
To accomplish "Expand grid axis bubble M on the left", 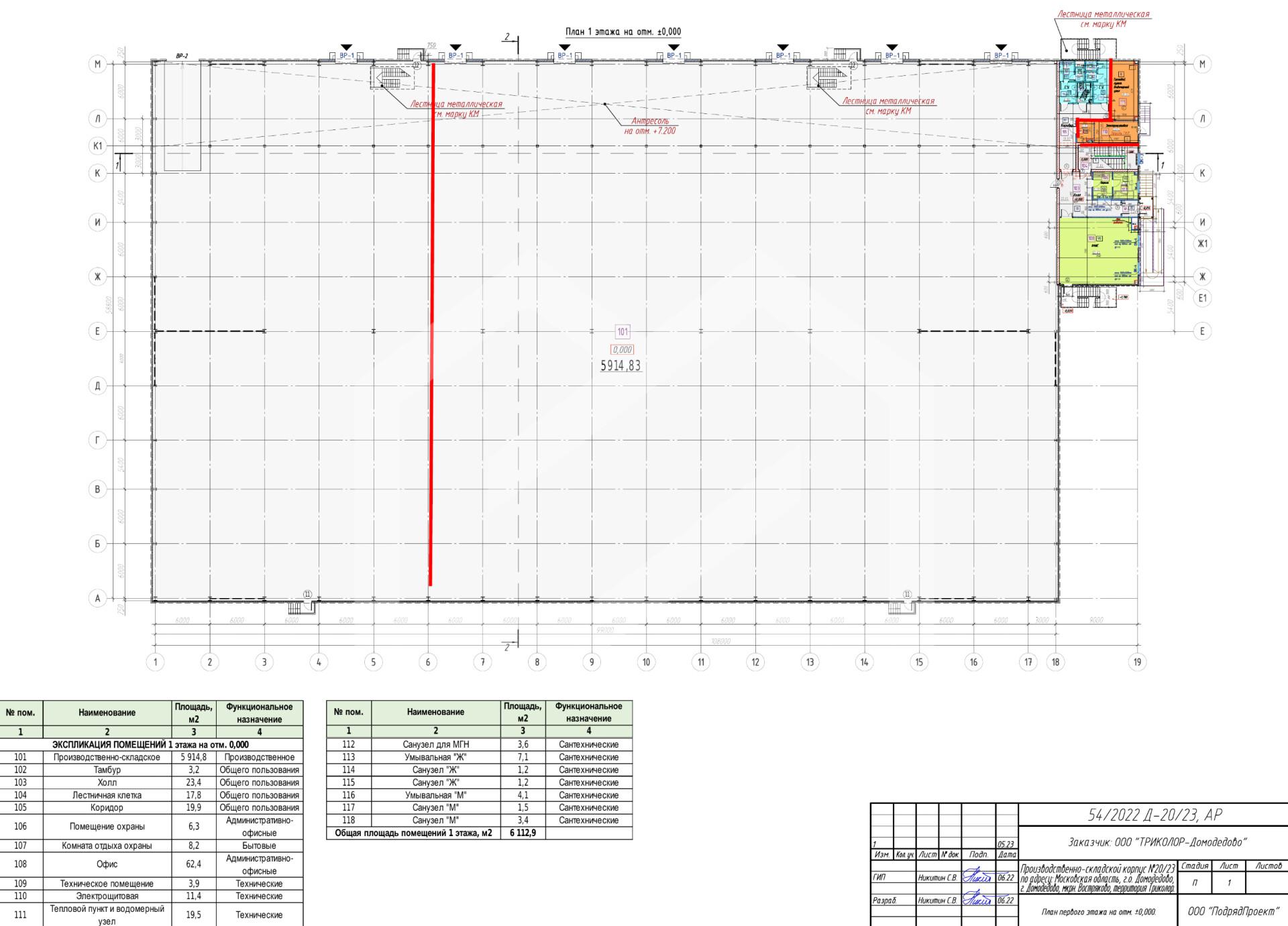I will click(99, 62).
